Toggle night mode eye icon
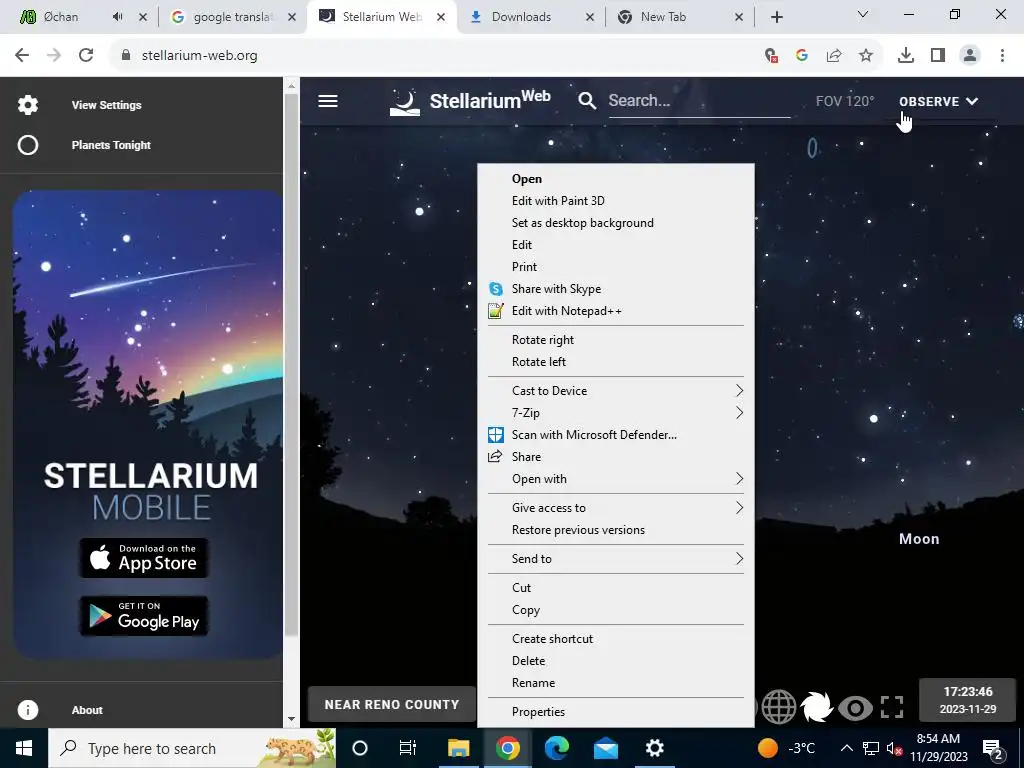Image resolution: width=1024 pixels, height=768 pixels. 855,707
